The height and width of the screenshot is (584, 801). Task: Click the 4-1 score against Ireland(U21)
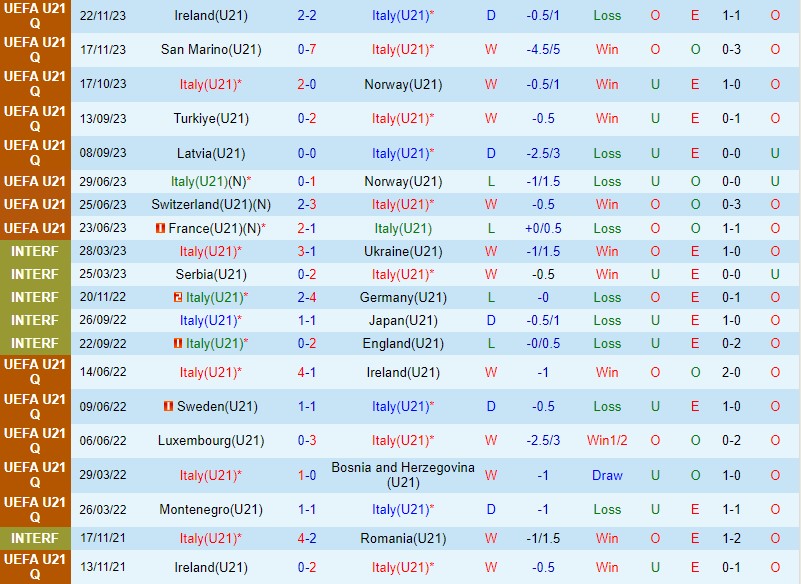(x=307, y=372)
